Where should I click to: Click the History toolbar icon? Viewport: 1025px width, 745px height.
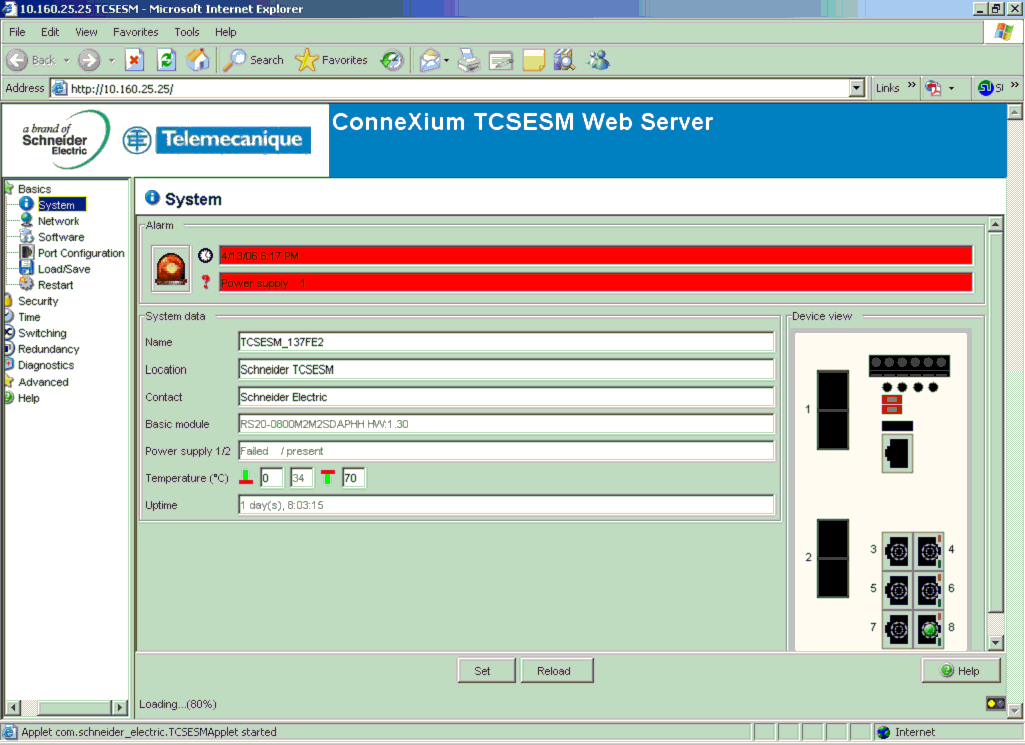point(392,60)
